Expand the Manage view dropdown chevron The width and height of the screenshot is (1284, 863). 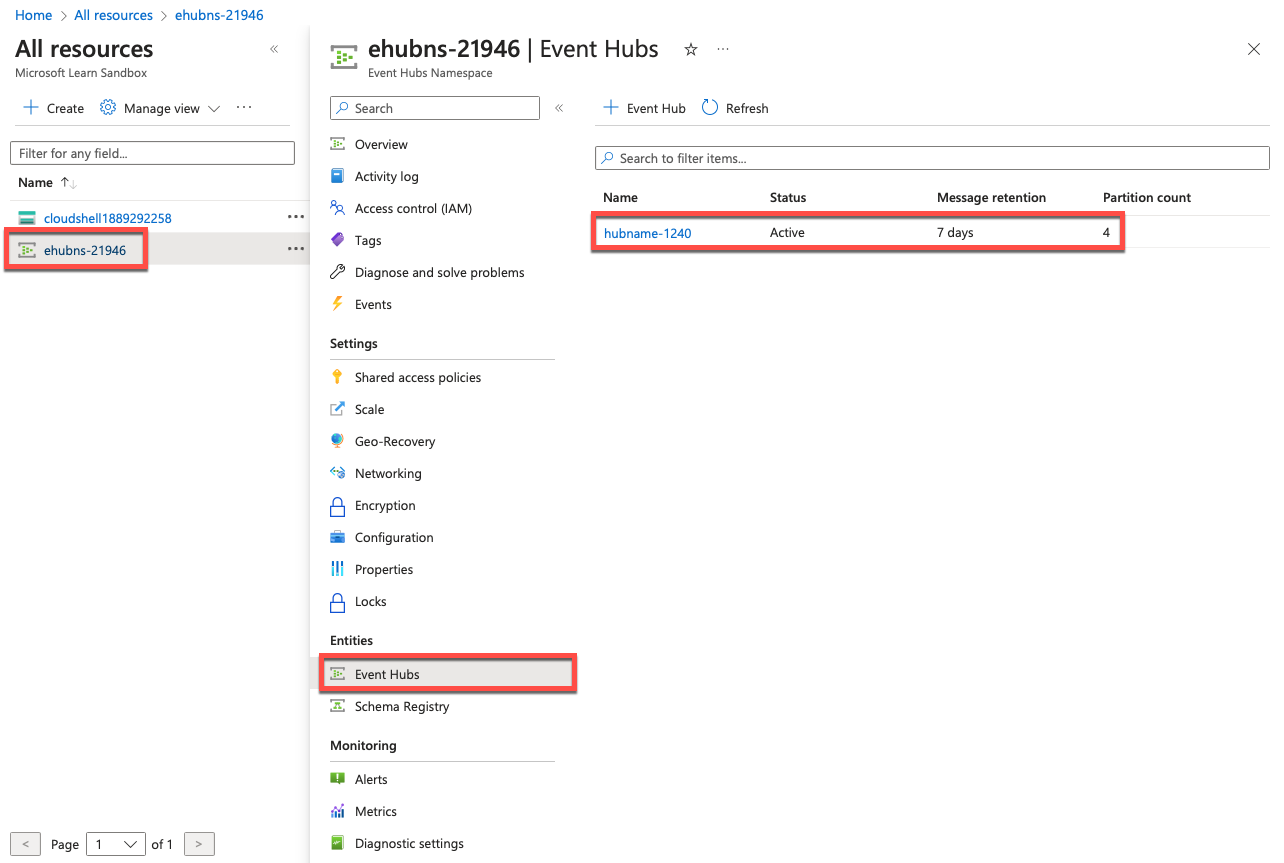[x=213, y=108]
